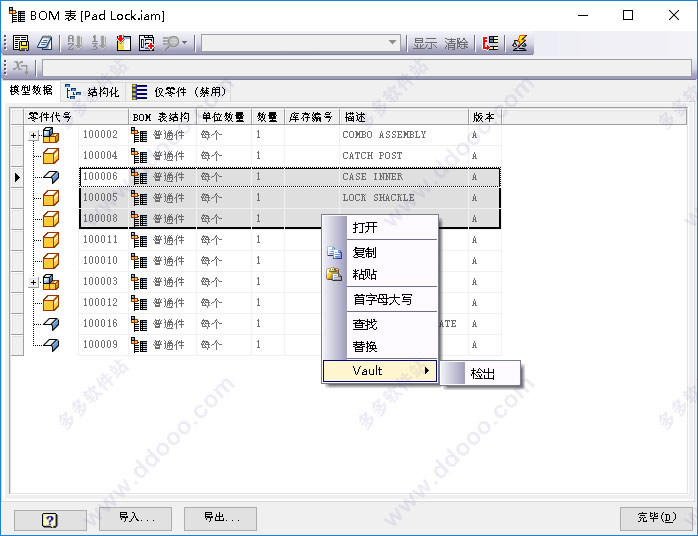
Task: Click the toolbar icon with the red arrow
Action: tap(123, 43)
